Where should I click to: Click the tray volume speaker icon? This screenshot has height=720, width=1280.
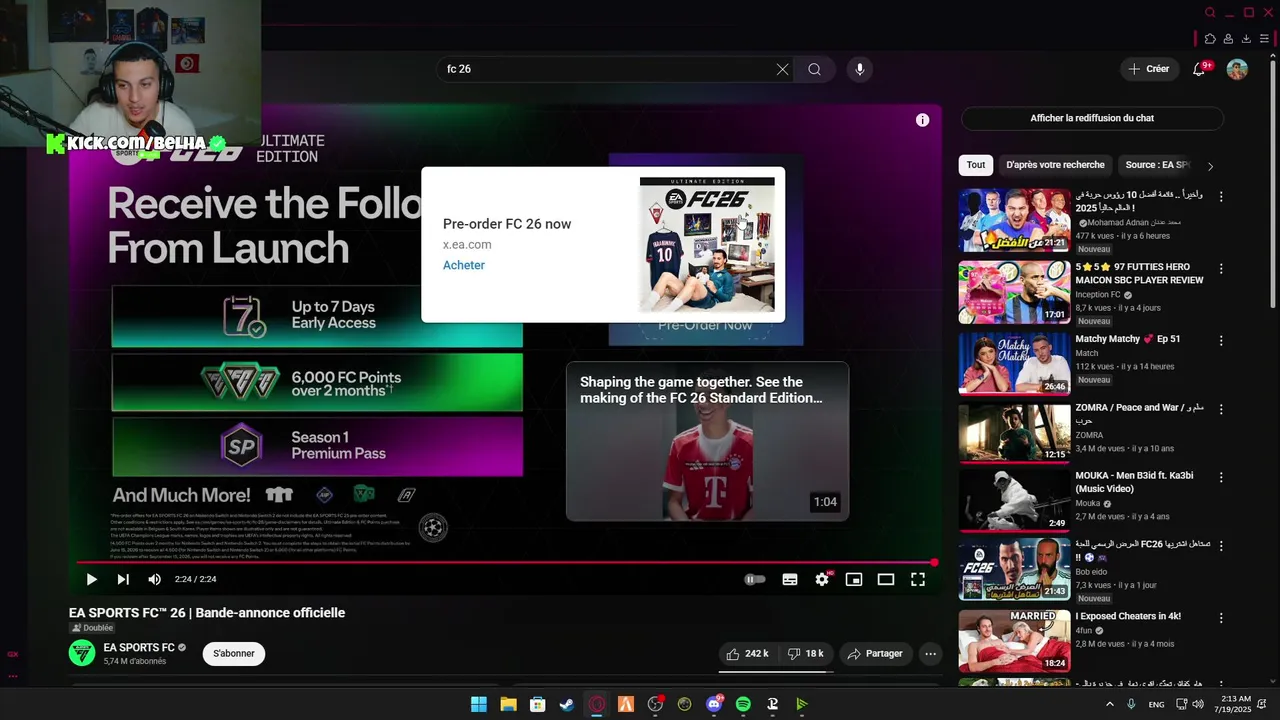pyautogui.click(x=1197, y=704)
